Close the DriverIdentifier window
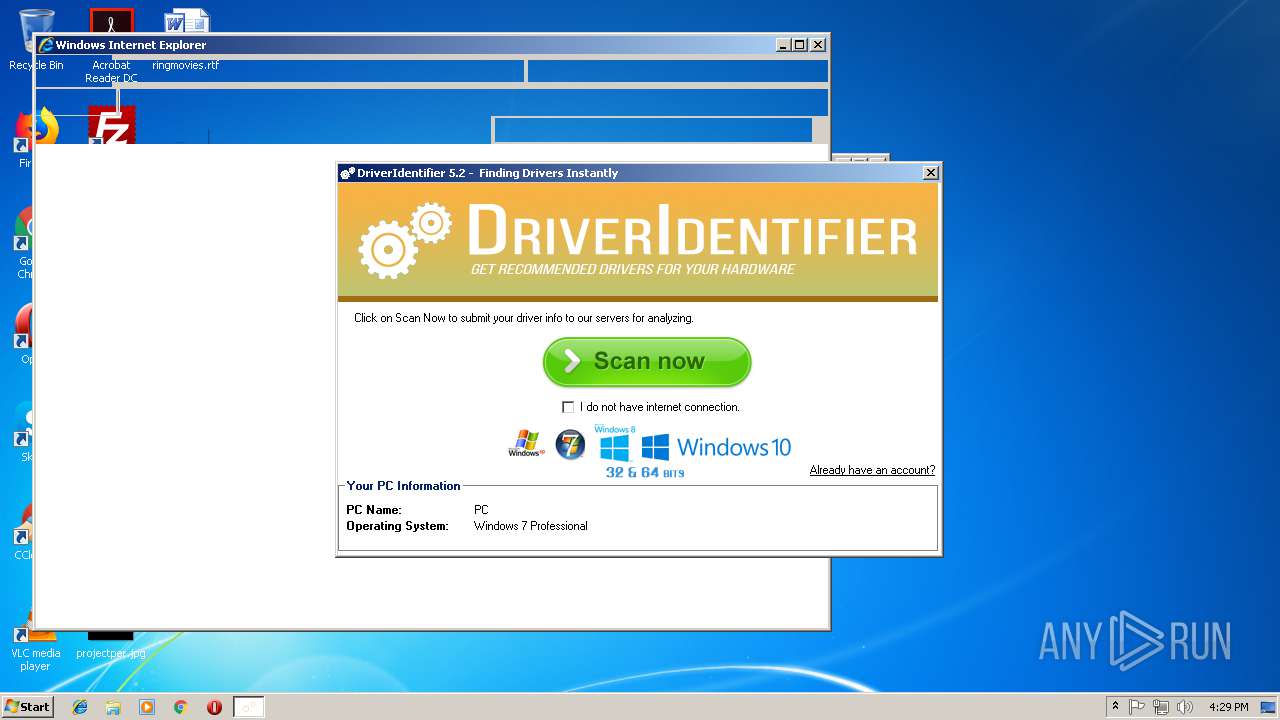Viewport: 1280px width, 720px height. tap(930, 173)
